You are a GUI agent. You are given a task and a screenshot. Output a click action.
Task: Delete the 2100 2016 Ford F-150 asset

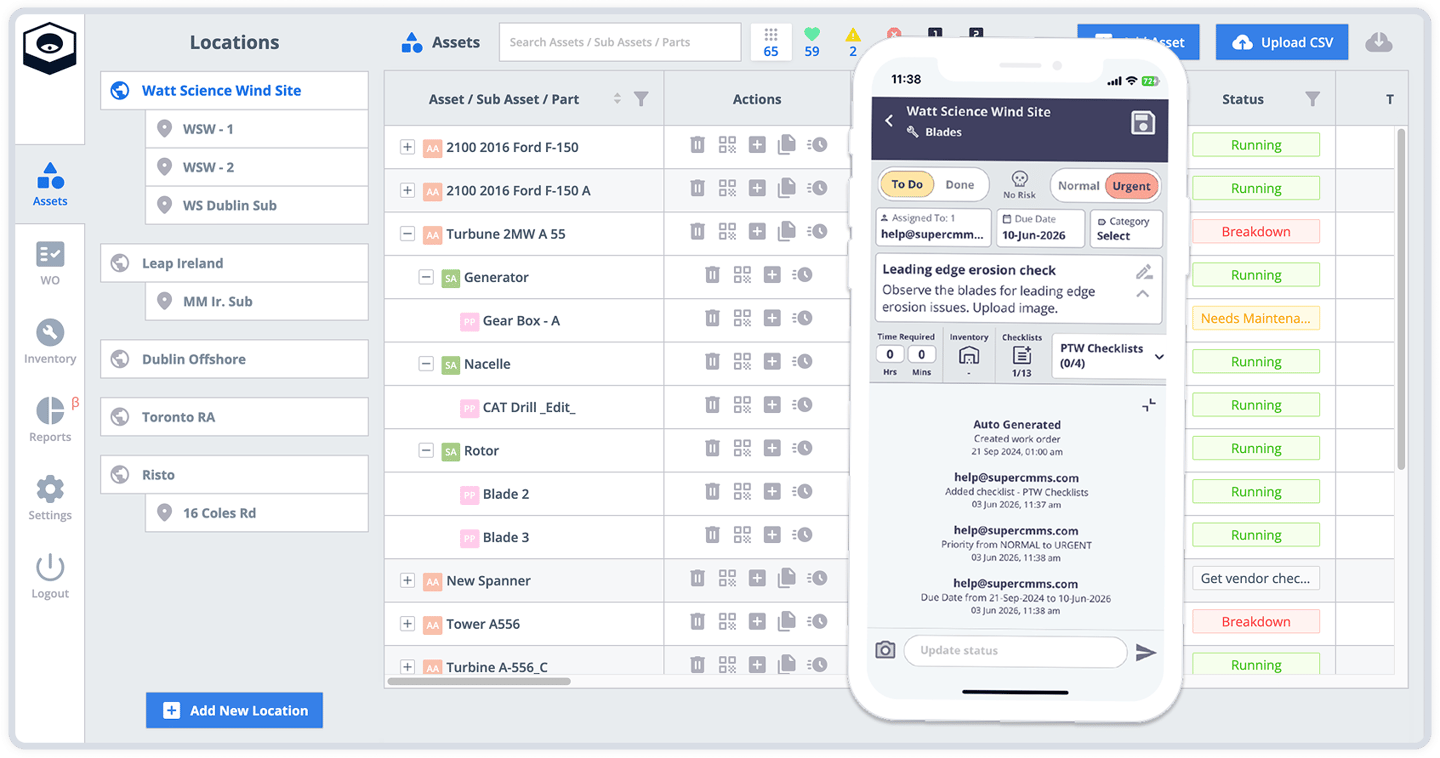point(697,146)
